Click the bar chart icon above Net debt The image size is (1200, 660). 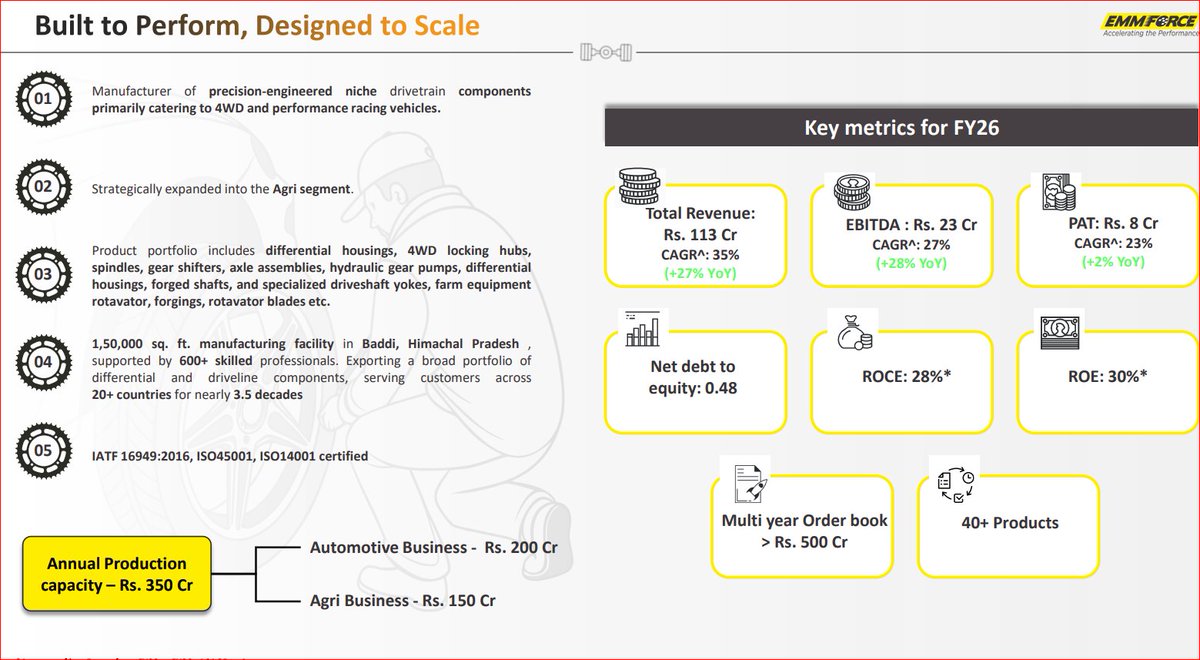[x=642, y=327]
